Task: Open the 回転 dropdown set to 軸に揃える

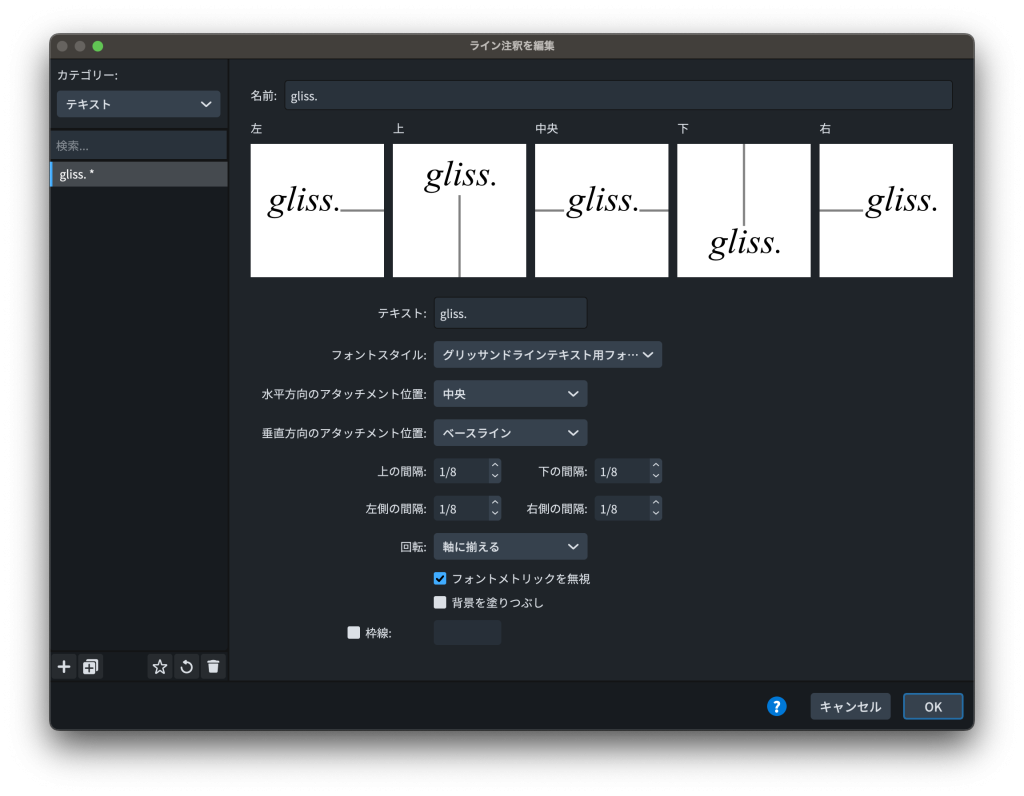Action: coord(510,547)
